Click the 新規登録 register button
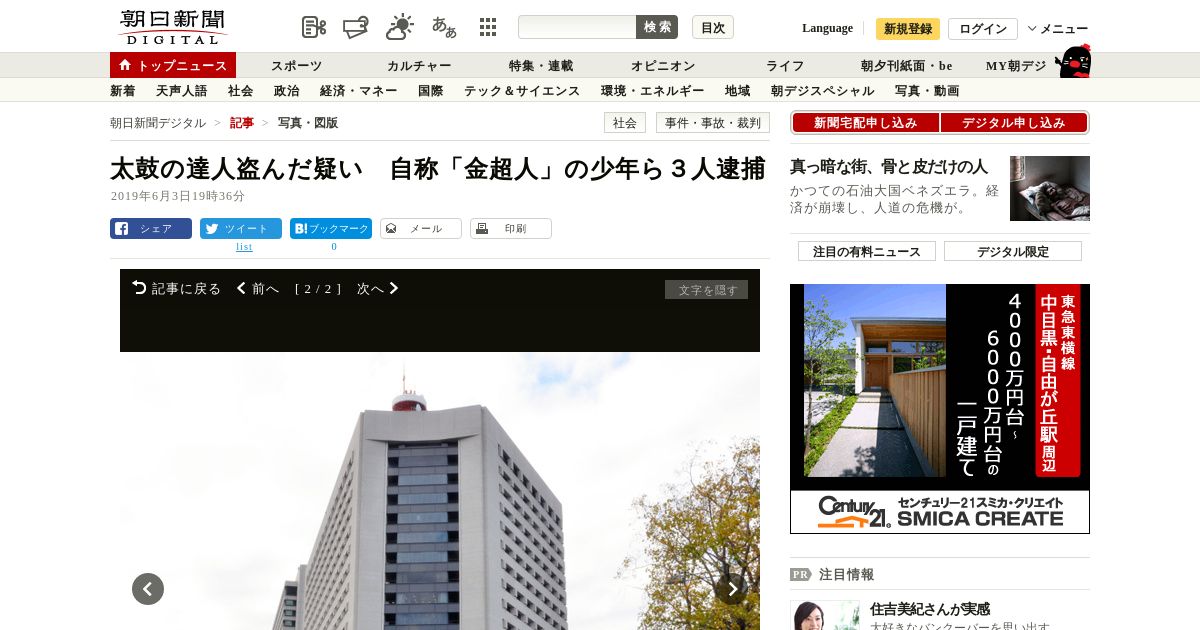Image resolution: width=1200 pixels, height=630 pixels. (908, 28)
